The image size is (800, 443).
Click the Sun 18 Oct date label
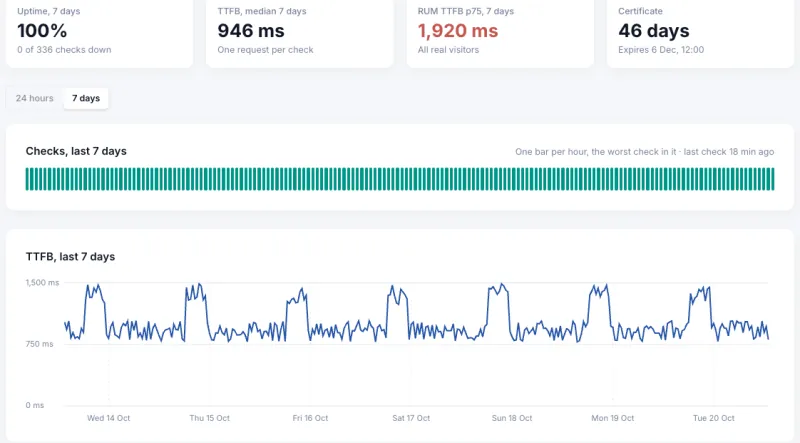tap(512, 418)
